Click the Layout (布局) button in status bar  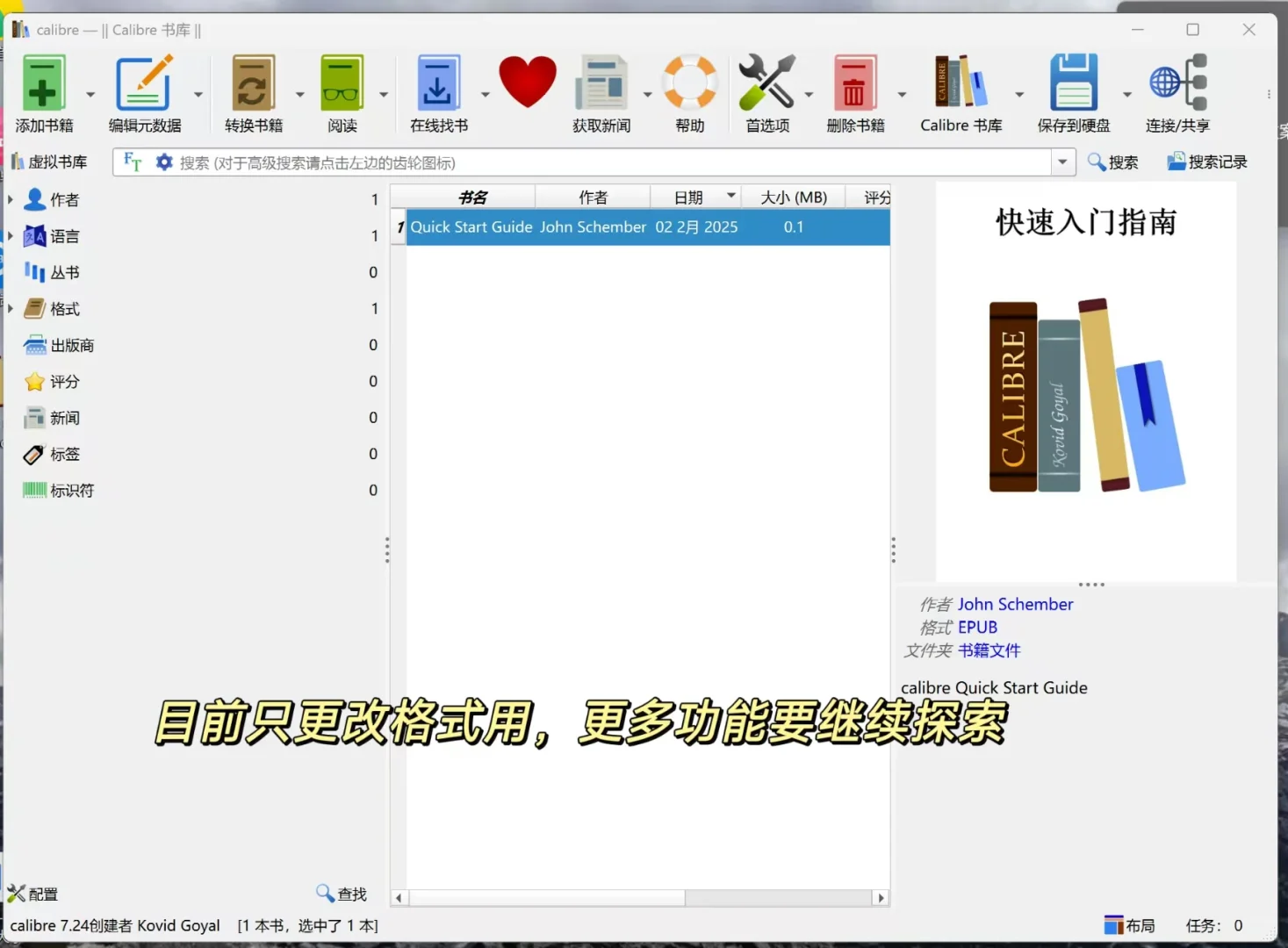coord(1130,925)
